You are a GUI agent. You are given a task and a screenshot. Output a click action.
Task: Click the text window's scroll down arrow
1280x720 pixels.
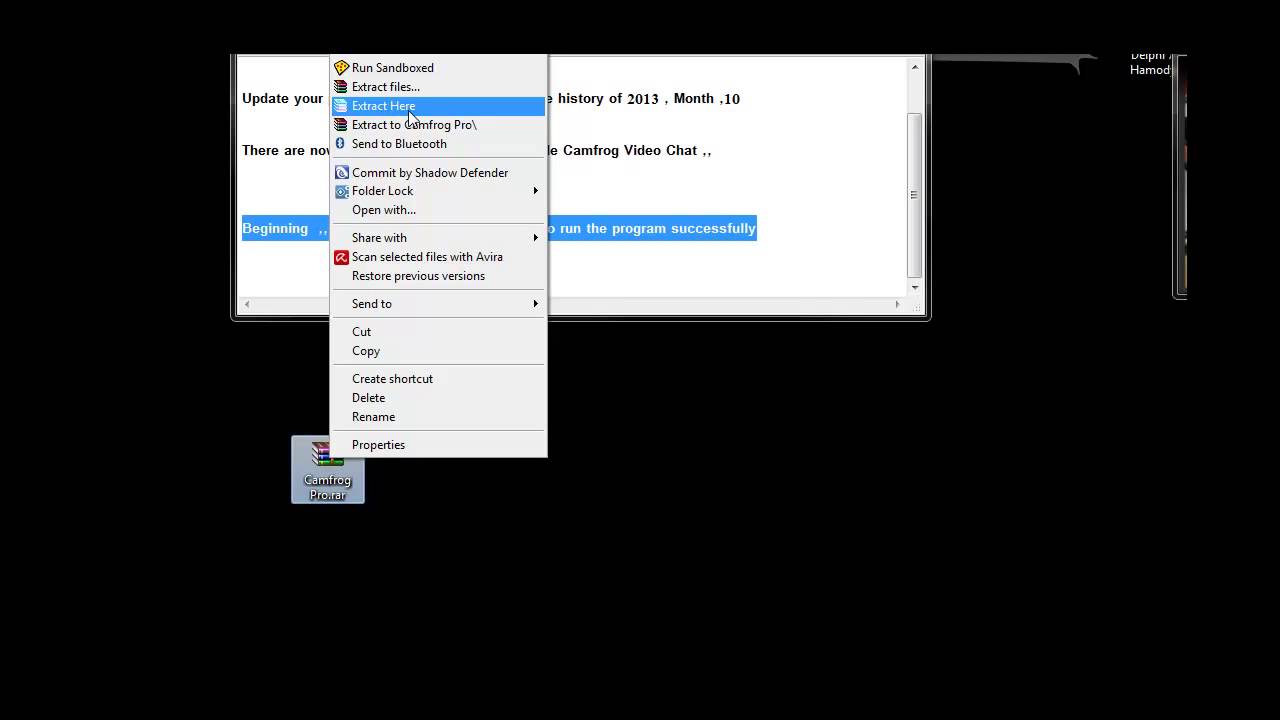(915, 288)
